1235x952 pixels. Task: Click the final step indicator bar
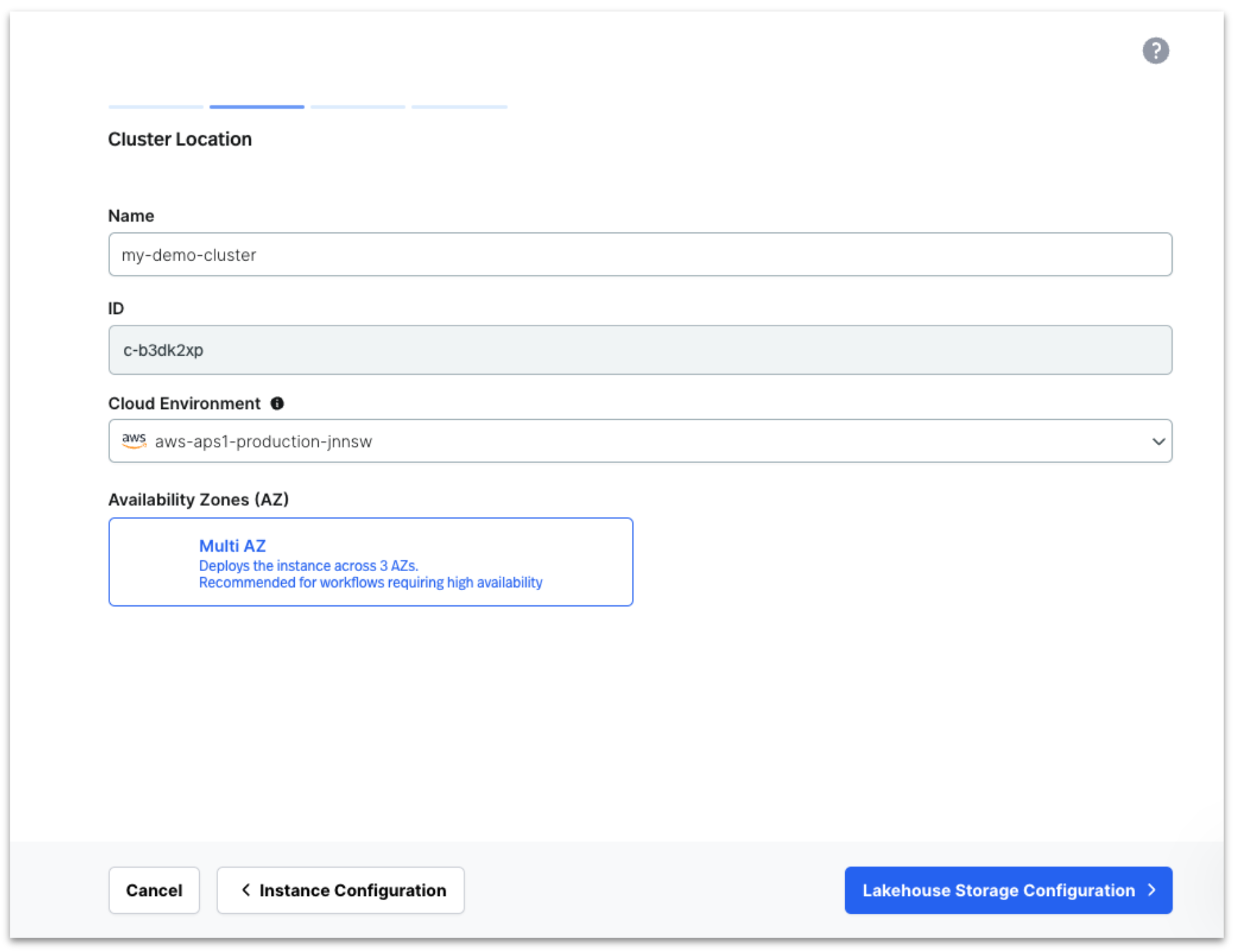click(x=459, y=106)
